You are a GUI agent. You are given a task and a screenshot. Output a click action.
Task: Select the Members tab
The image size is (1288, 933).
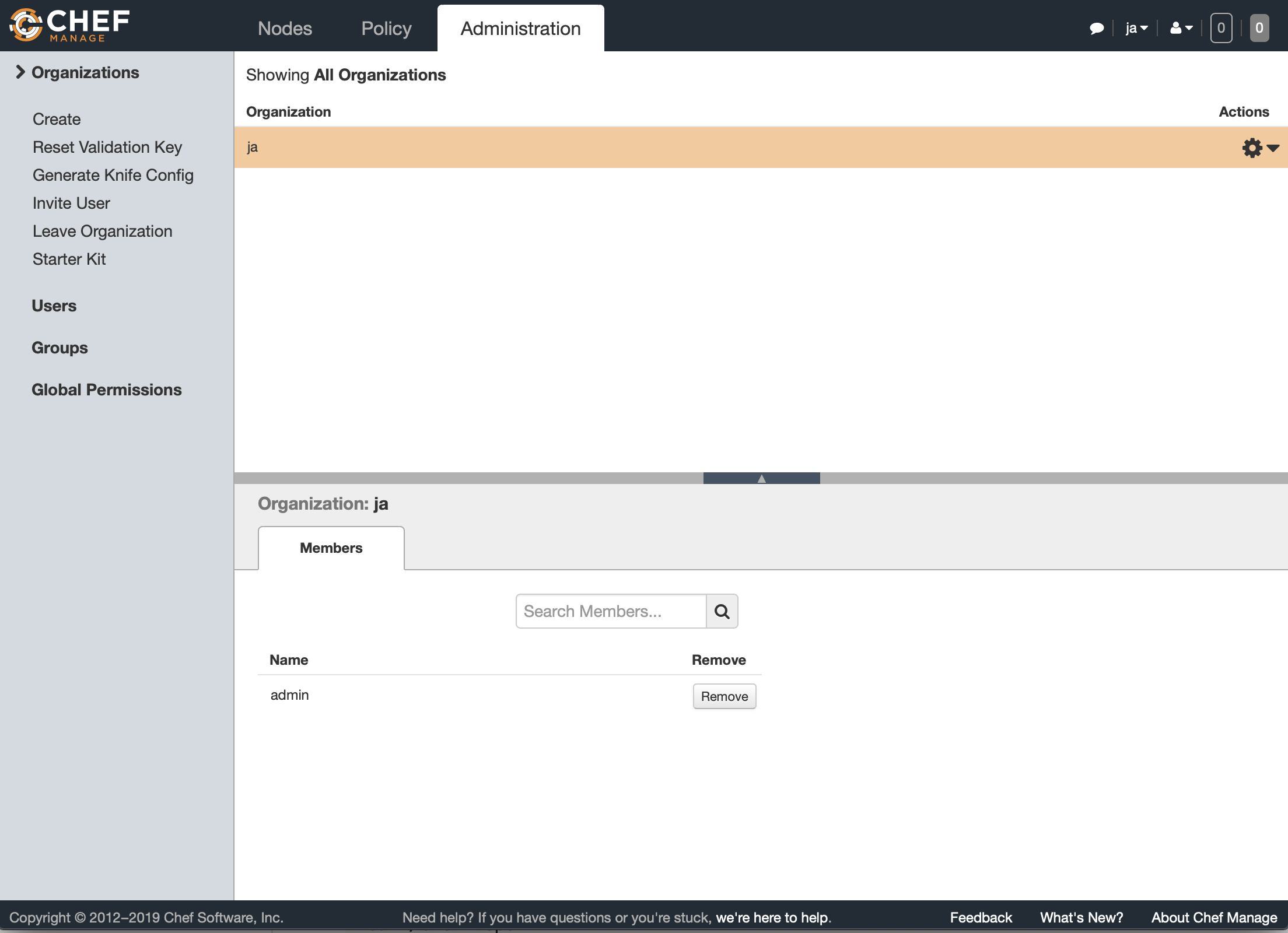click(331, 548)
